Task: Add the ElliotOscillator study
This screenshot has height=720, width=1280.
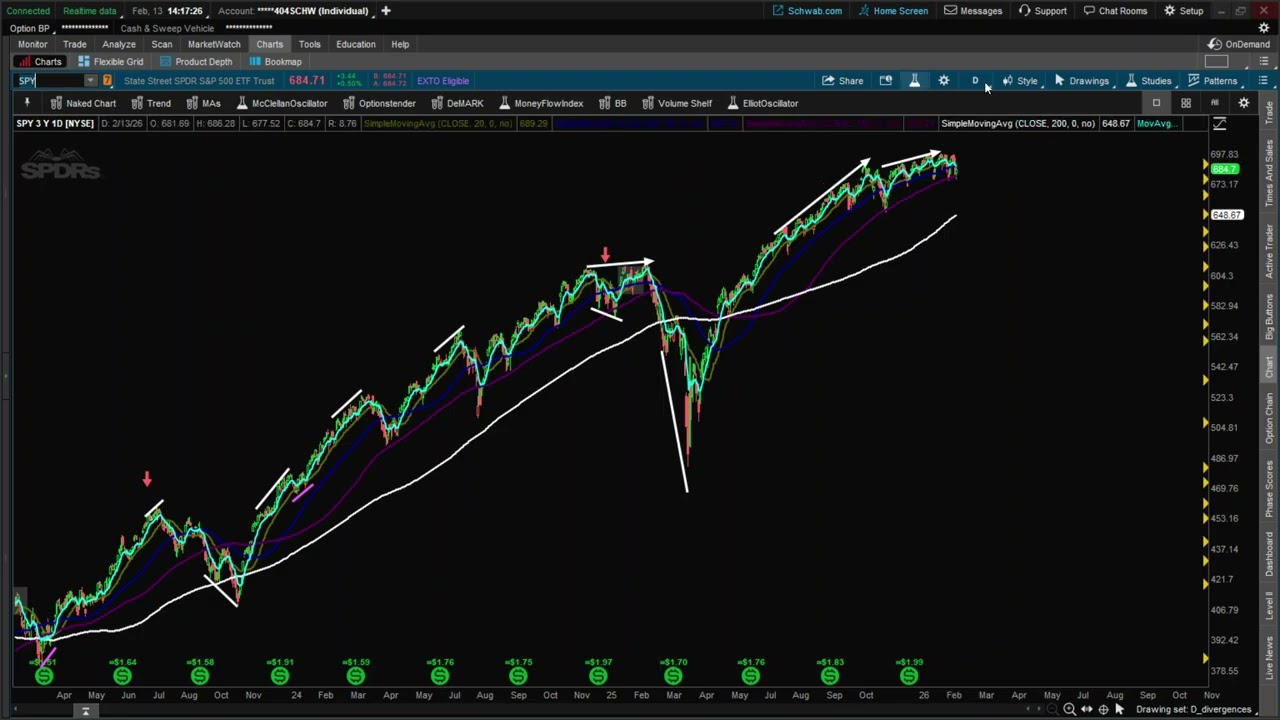Action: click(763, 103)
